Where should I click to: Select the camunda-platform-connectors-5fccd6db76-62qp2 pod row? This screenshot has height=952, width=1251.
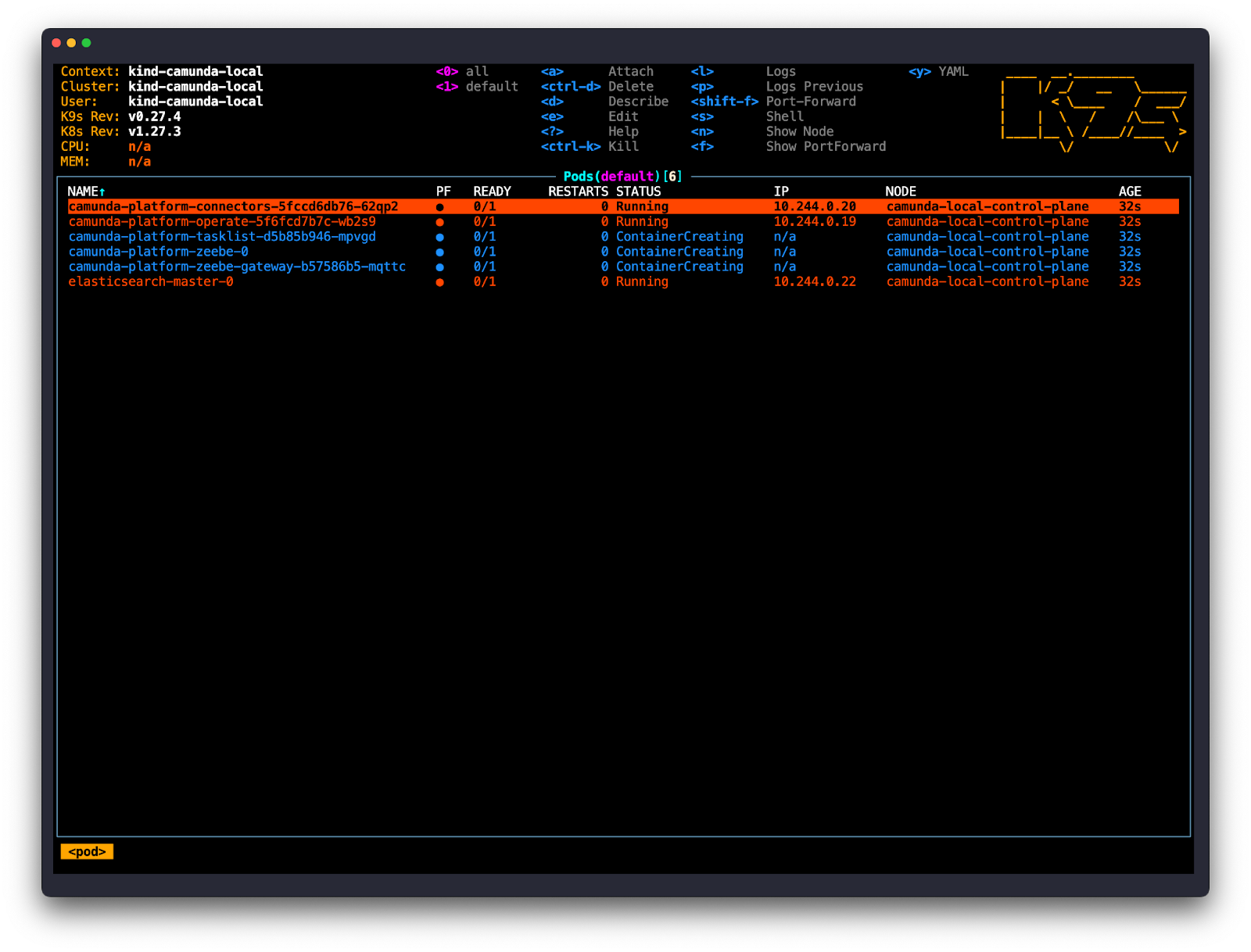pos(623,206)
